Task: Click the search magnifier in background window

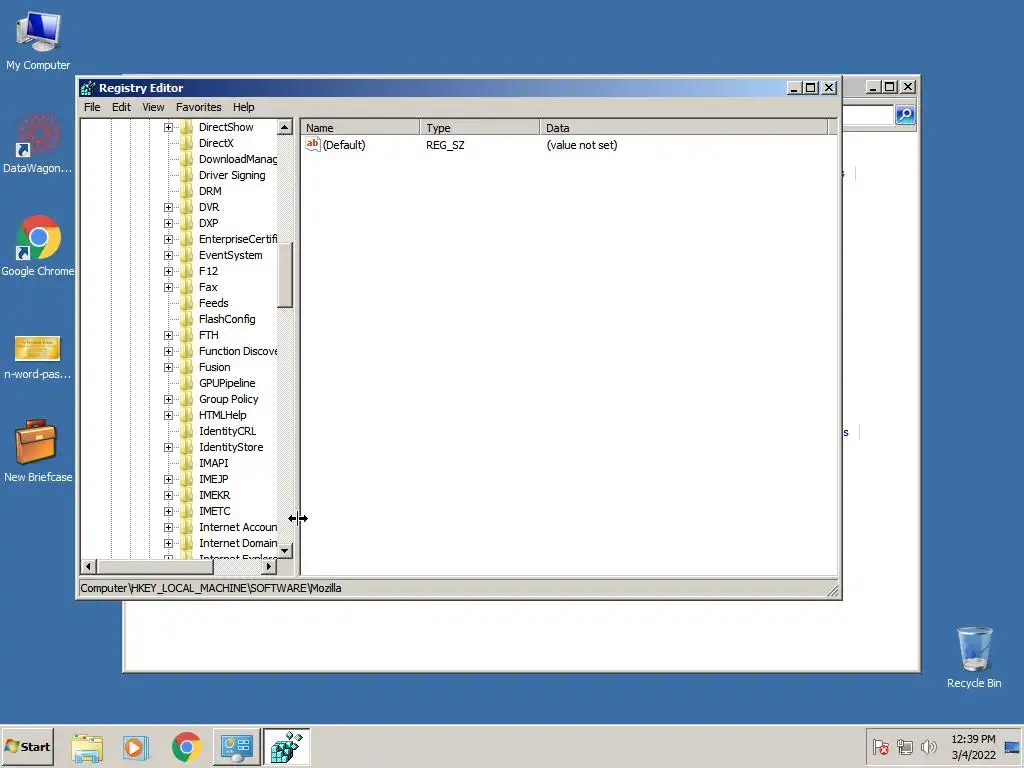Action: click(x=905, y=115)
